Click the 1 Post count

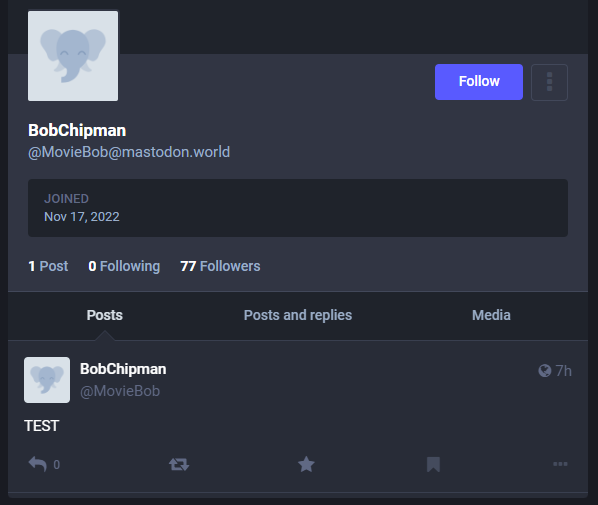[x=48, y=266]
